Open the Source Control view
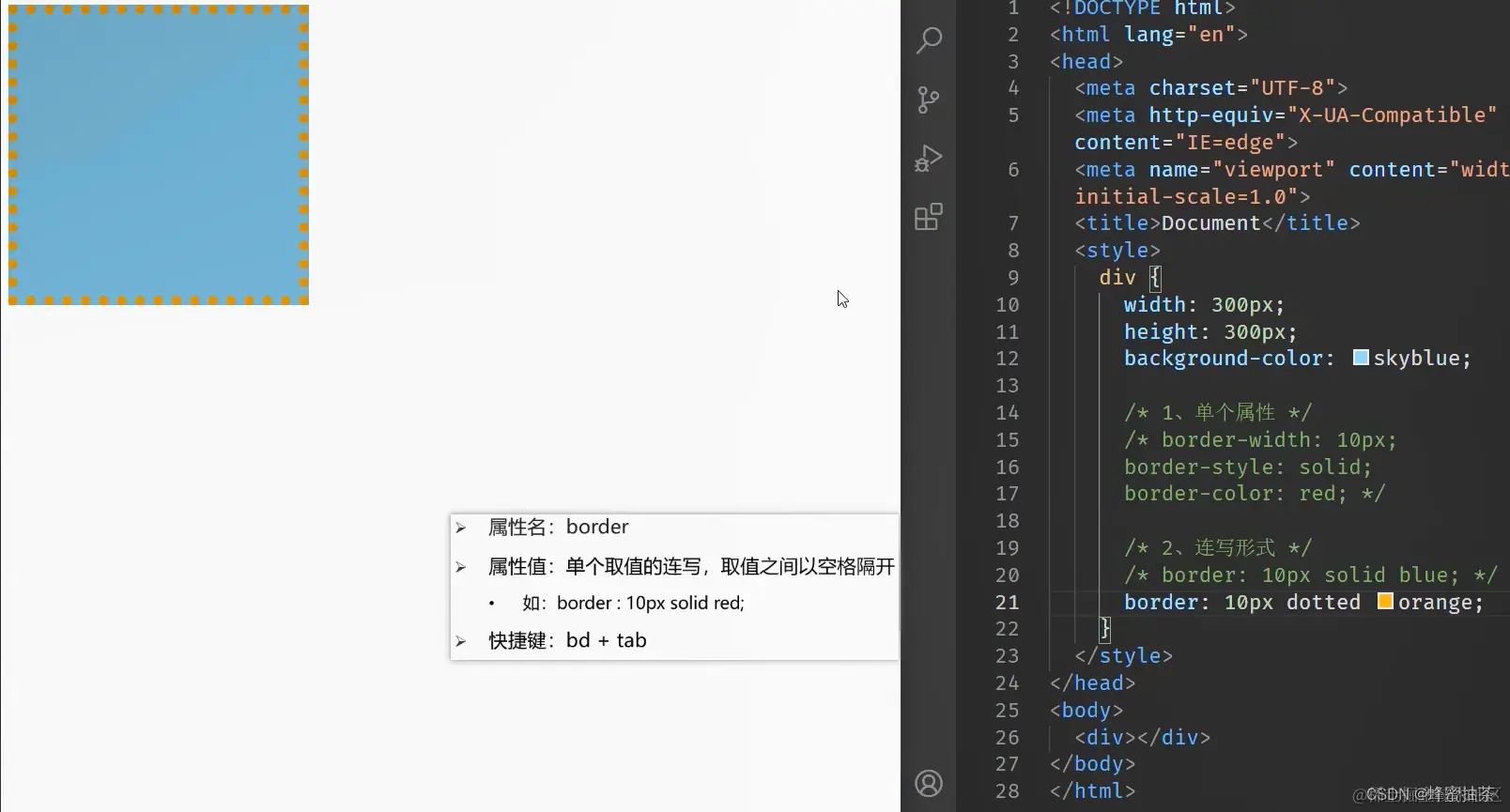Screen dimensions: 1510x812 click(x=929, y=100)
